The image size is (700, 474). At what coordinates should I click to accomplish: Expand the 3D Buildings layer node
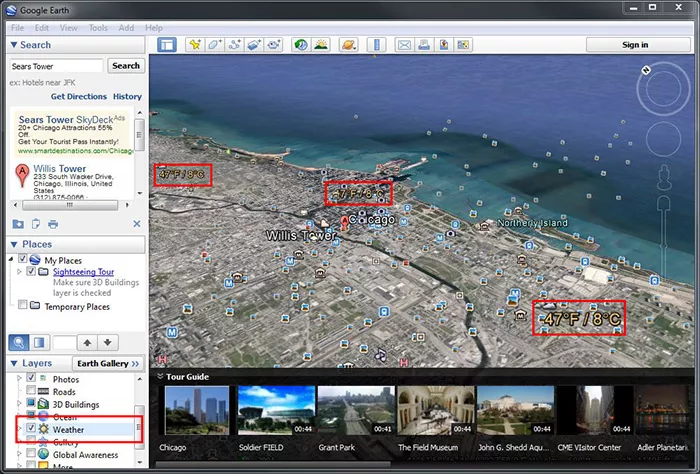(x=19, y=403)
